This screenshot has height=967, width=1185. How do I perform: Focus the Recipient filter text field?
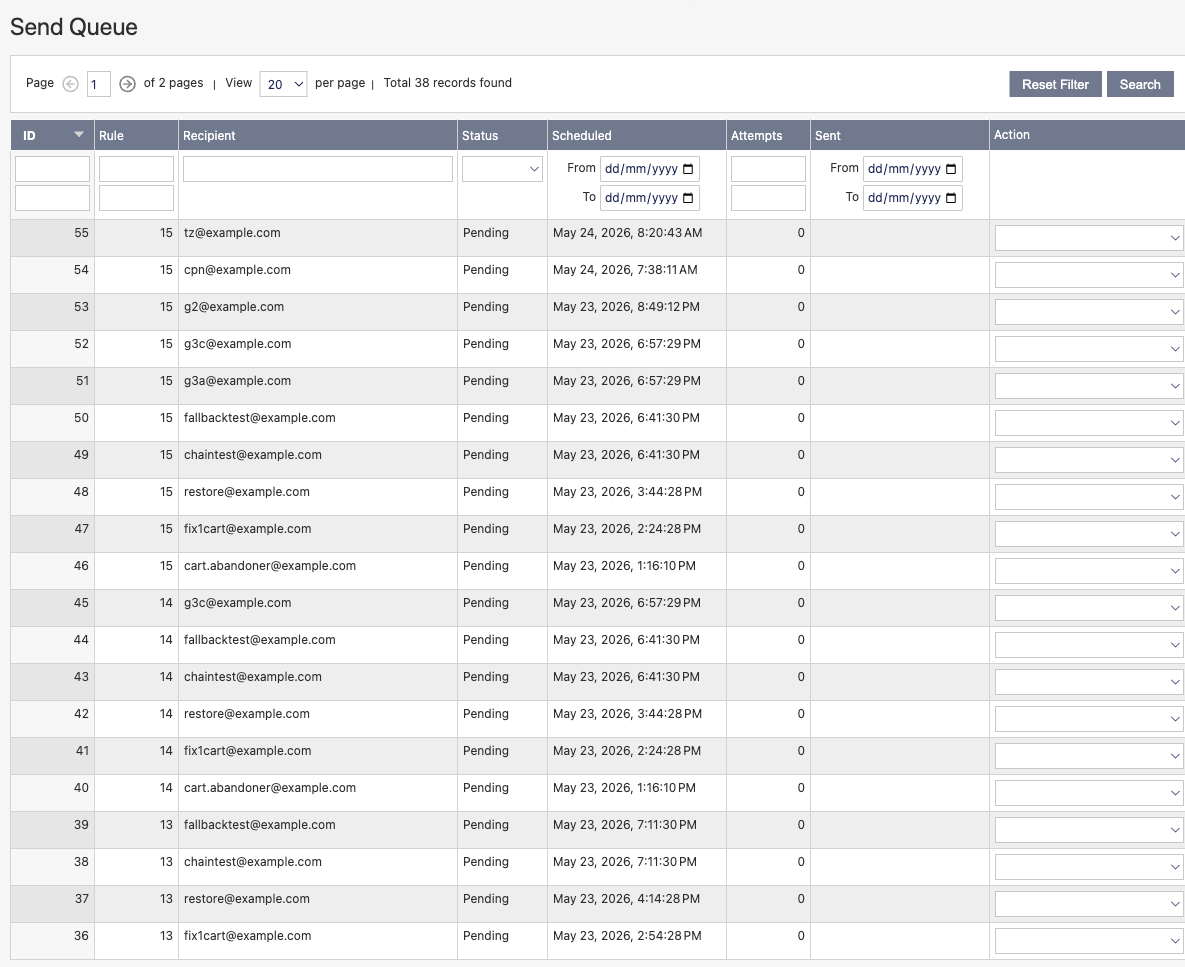[317, 169]
